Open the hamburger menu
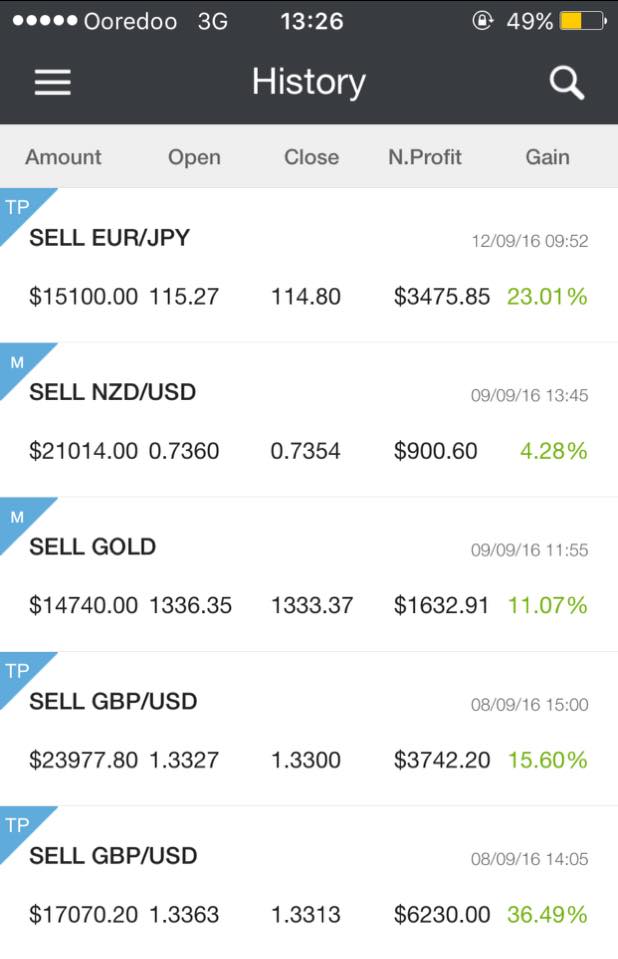Image resolution: width=618 pixels, height=959 pixels. click(x=53, y=82)
